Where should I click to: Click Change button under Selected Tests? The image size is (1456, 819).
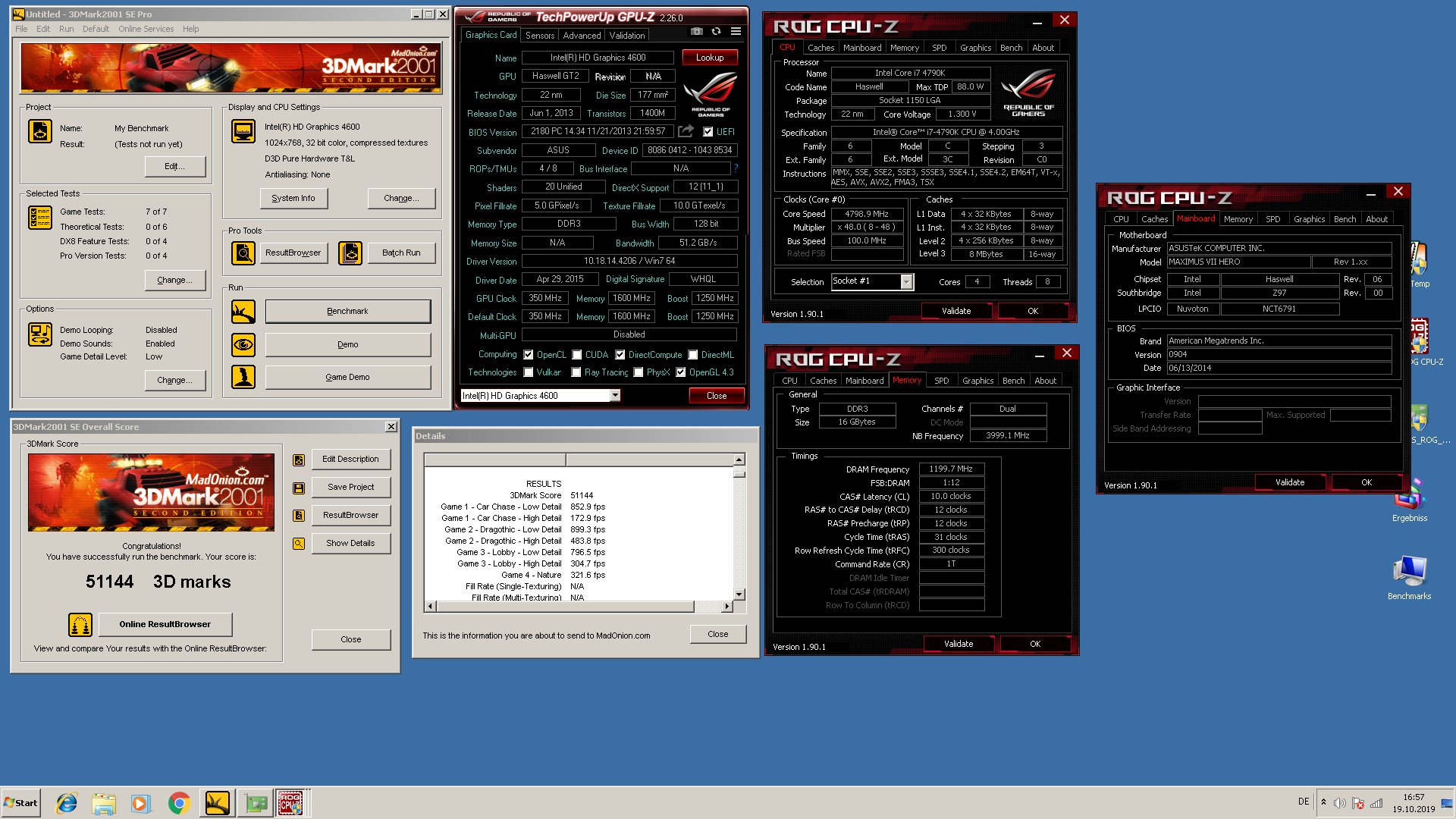click(x=174, y=280)
